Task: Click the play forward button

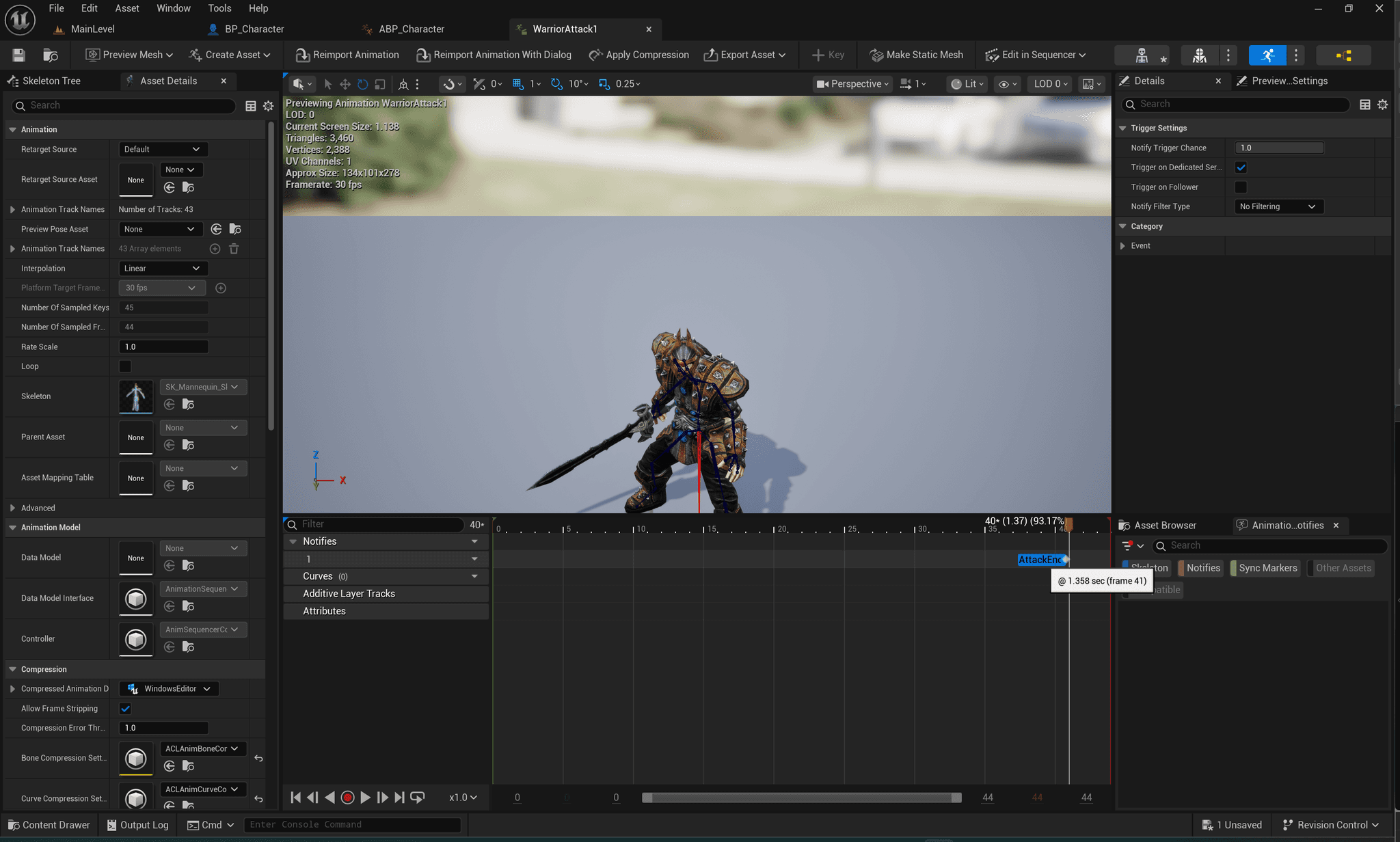Action: [365, 797]
